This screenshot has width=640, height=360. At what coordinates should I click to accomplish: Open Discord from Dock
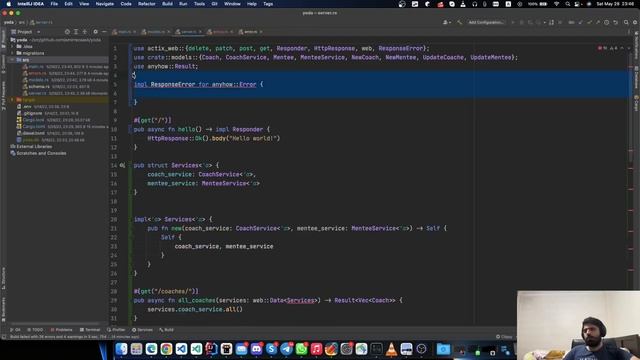click(256, 349)
